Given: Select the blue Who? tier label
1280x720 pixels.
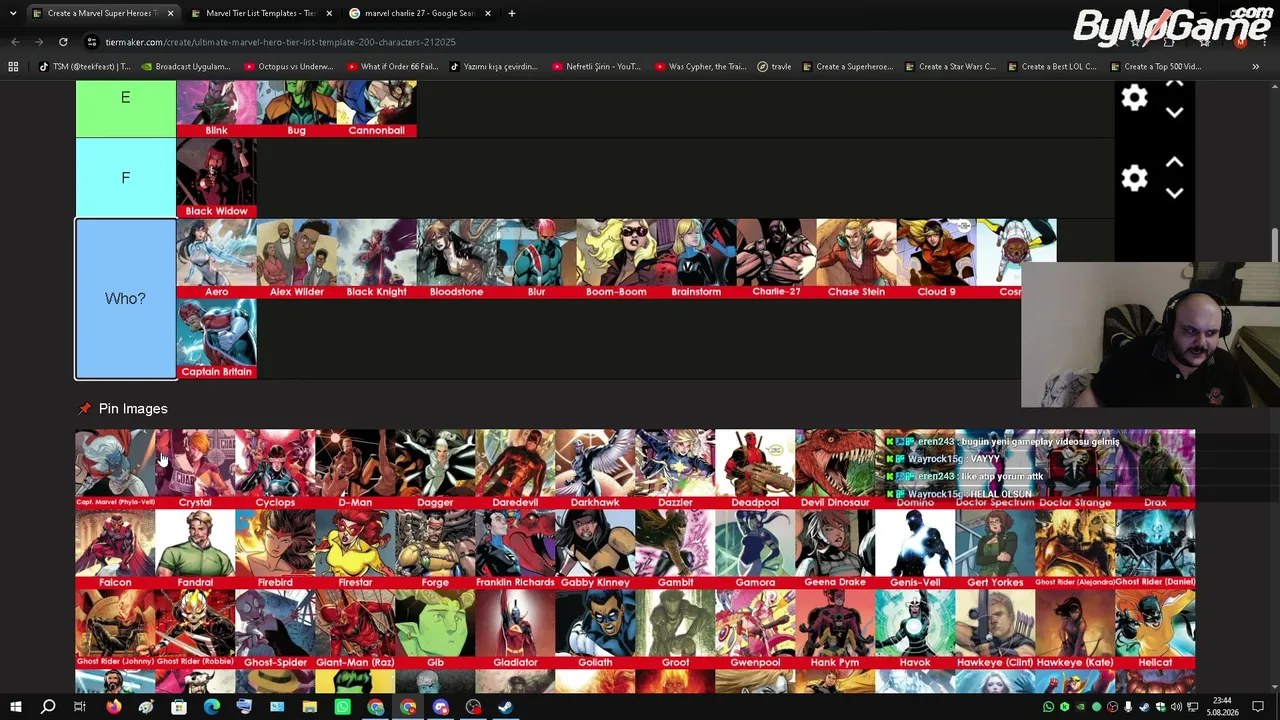Looking at the screenshot, I should pyautogui.click(x=125, y=299).
